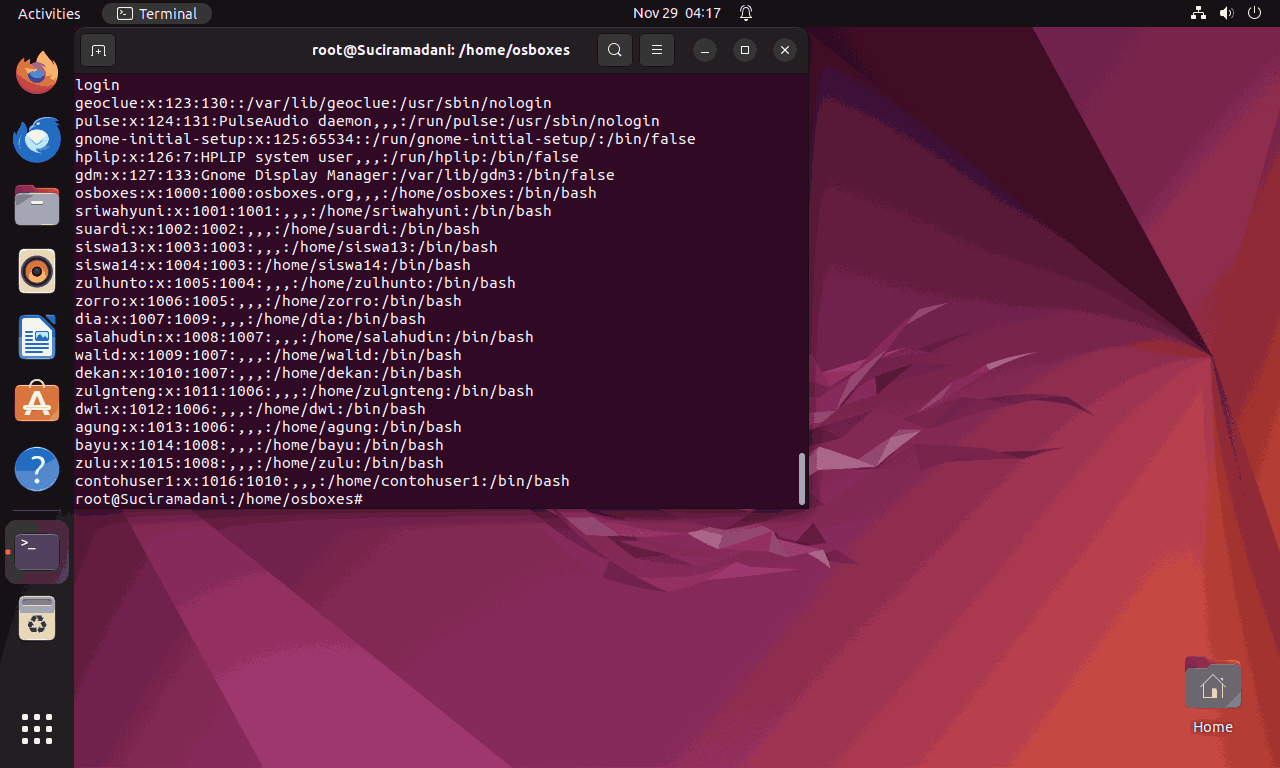
Task: Click the osboxes:x:1000 line
Action: click(336, 193)
